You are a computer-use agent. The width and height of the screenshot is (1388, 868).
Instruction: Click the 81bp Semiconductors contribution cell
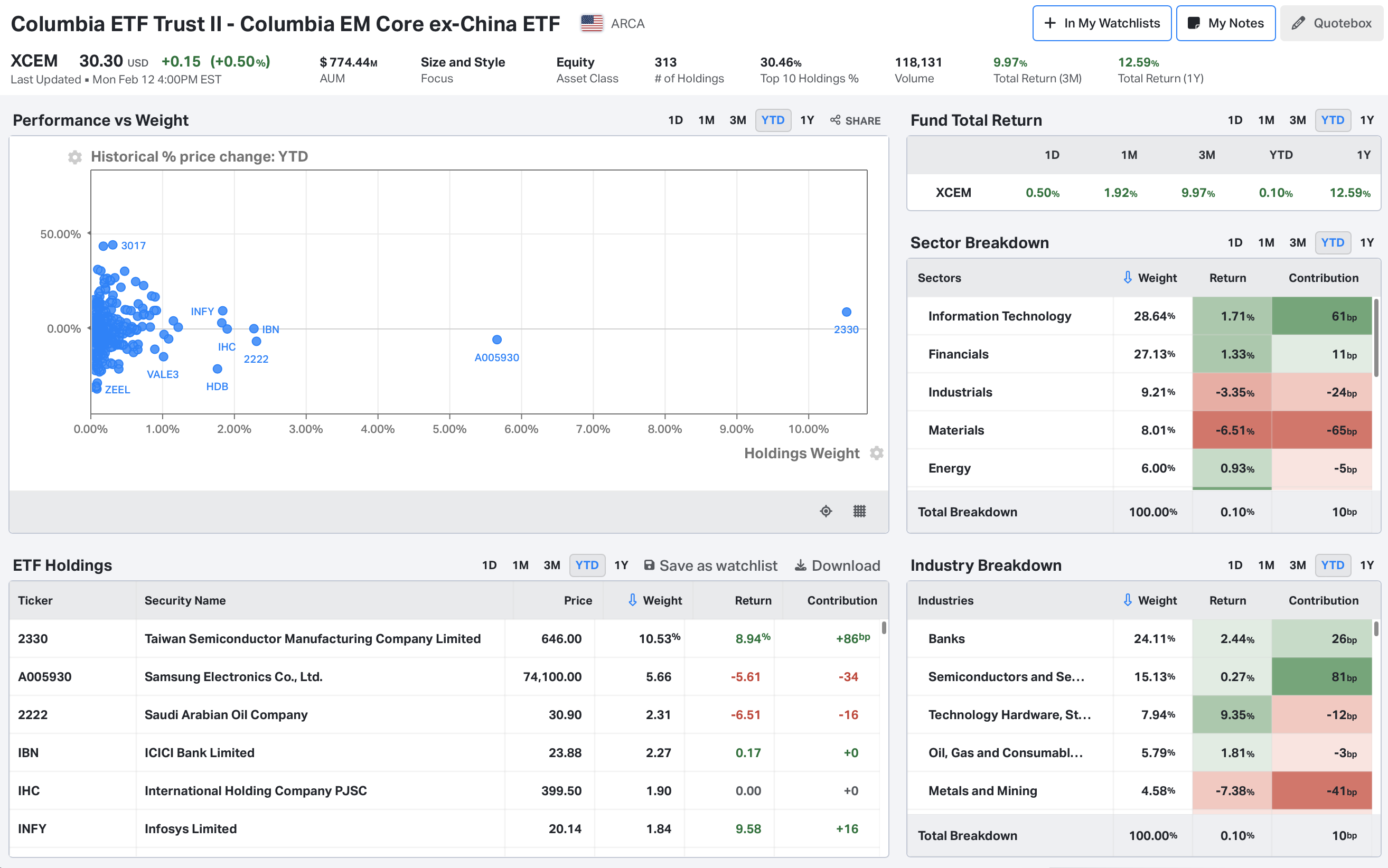pyautogui.click(x=1321, y=676)
